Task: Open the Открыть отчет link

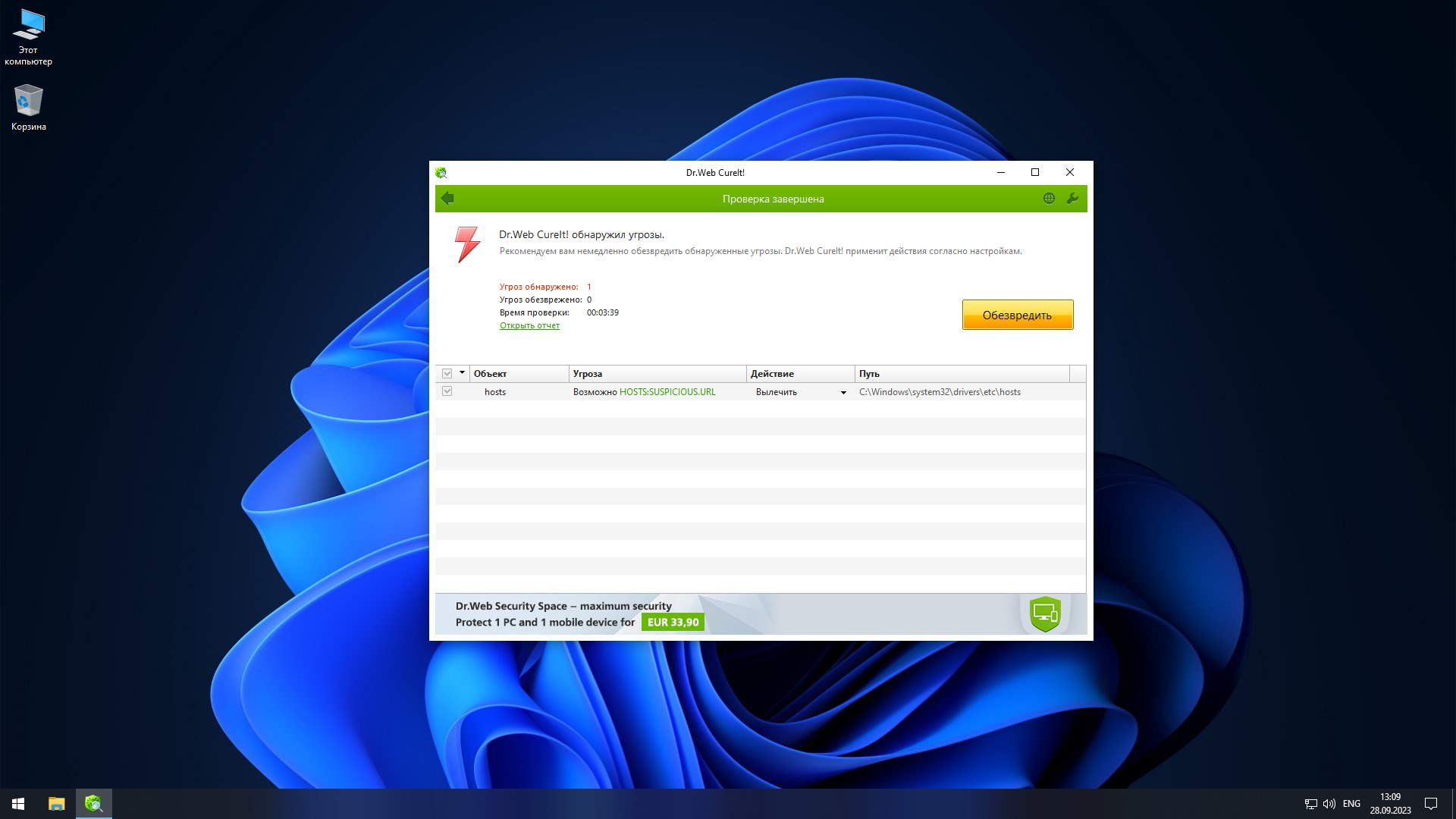Action: [x=529, y=325]
